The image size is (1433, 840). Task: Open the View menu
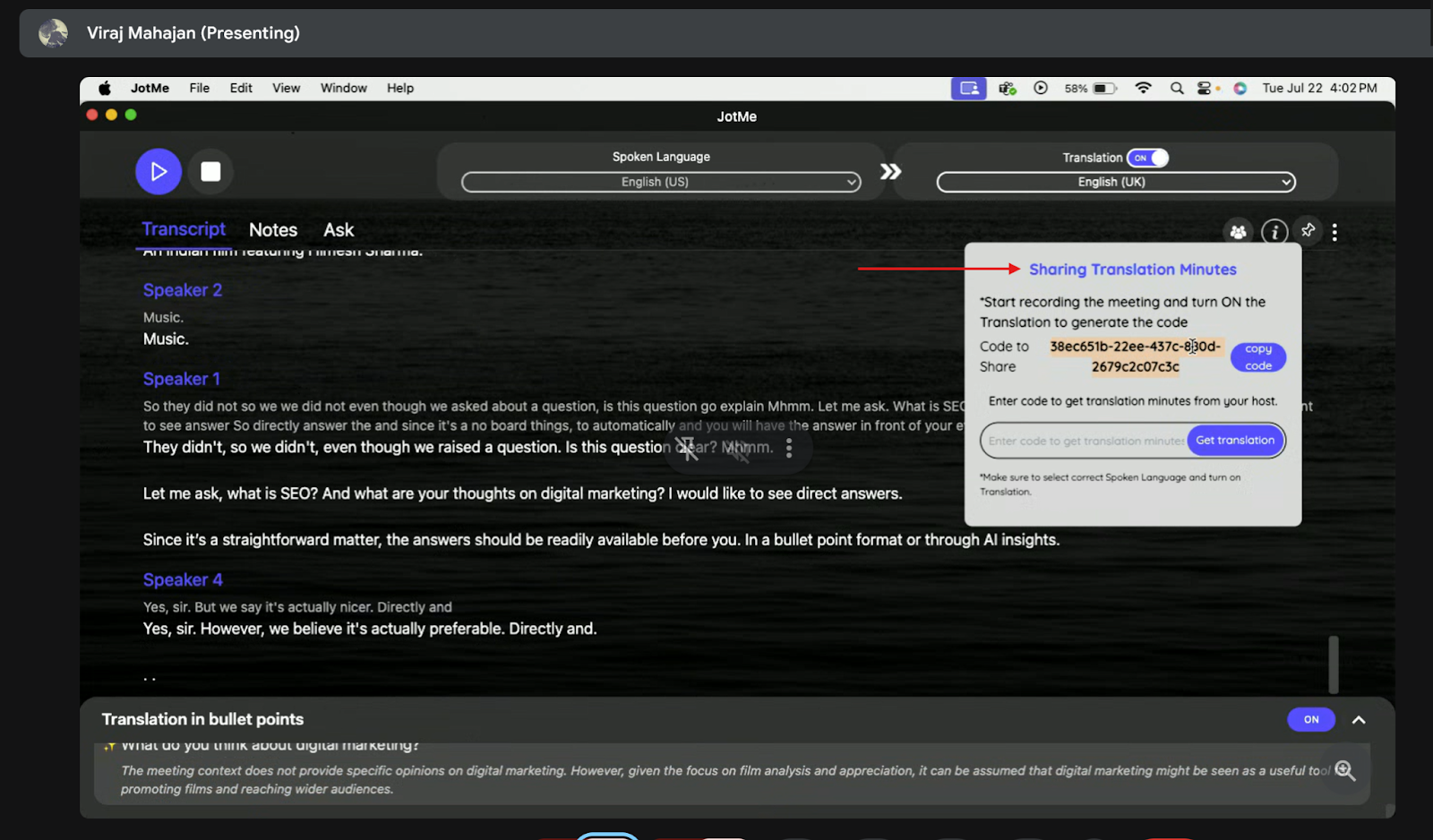tap(287, 88)
